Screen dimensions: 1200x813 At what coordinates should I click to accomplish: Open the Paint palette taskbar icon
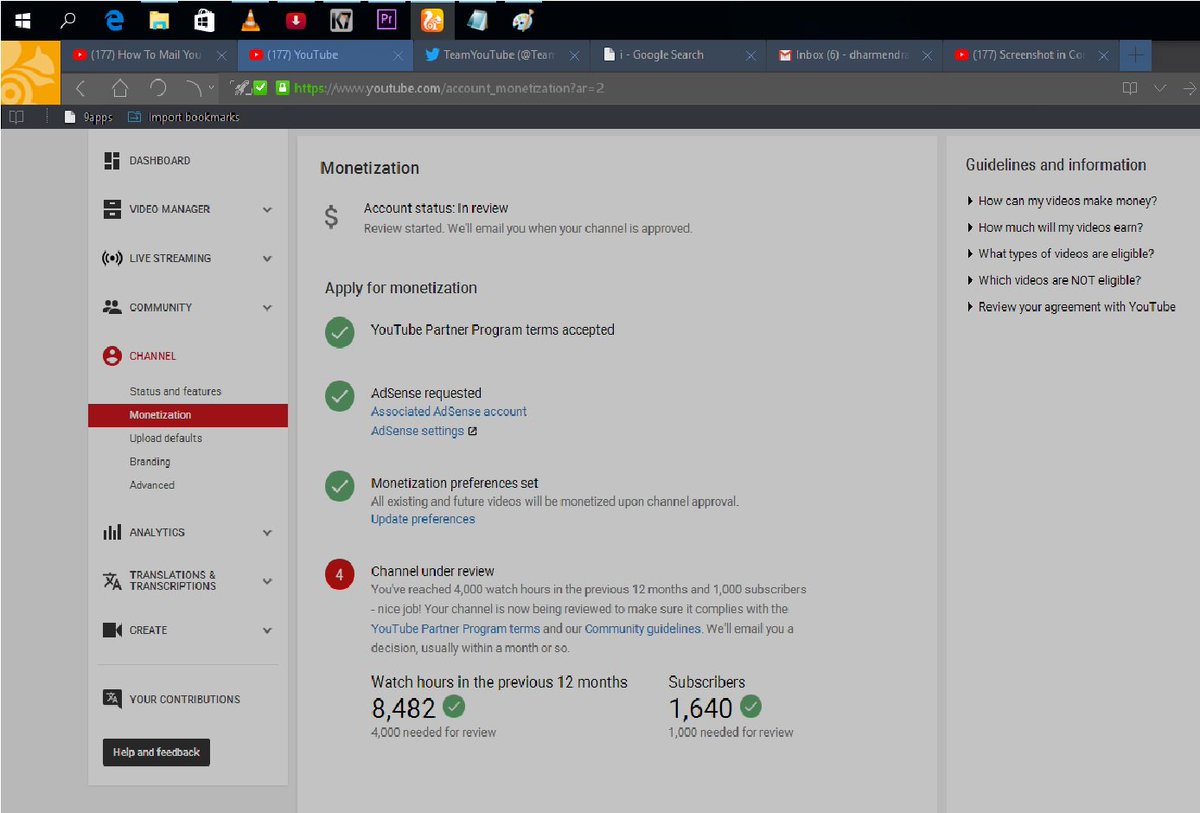[522, 20]
